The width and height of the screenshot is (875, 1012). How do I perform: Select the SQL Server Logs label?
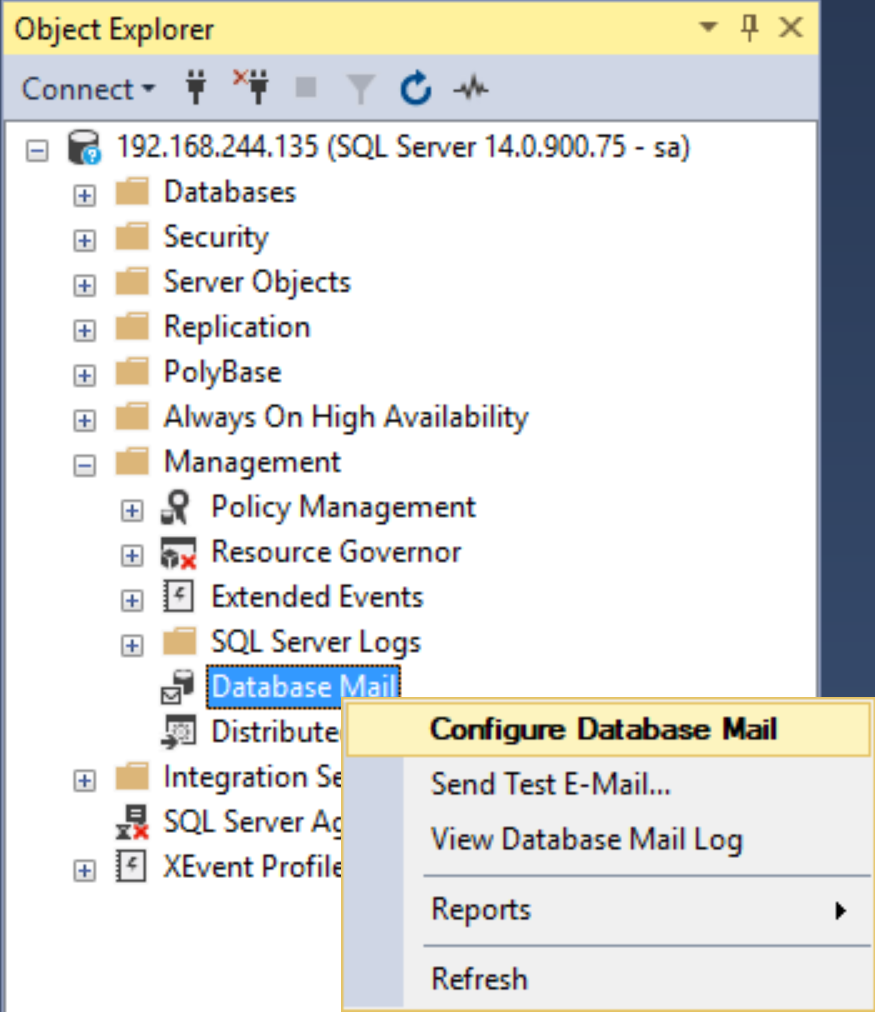coord(316,643)
